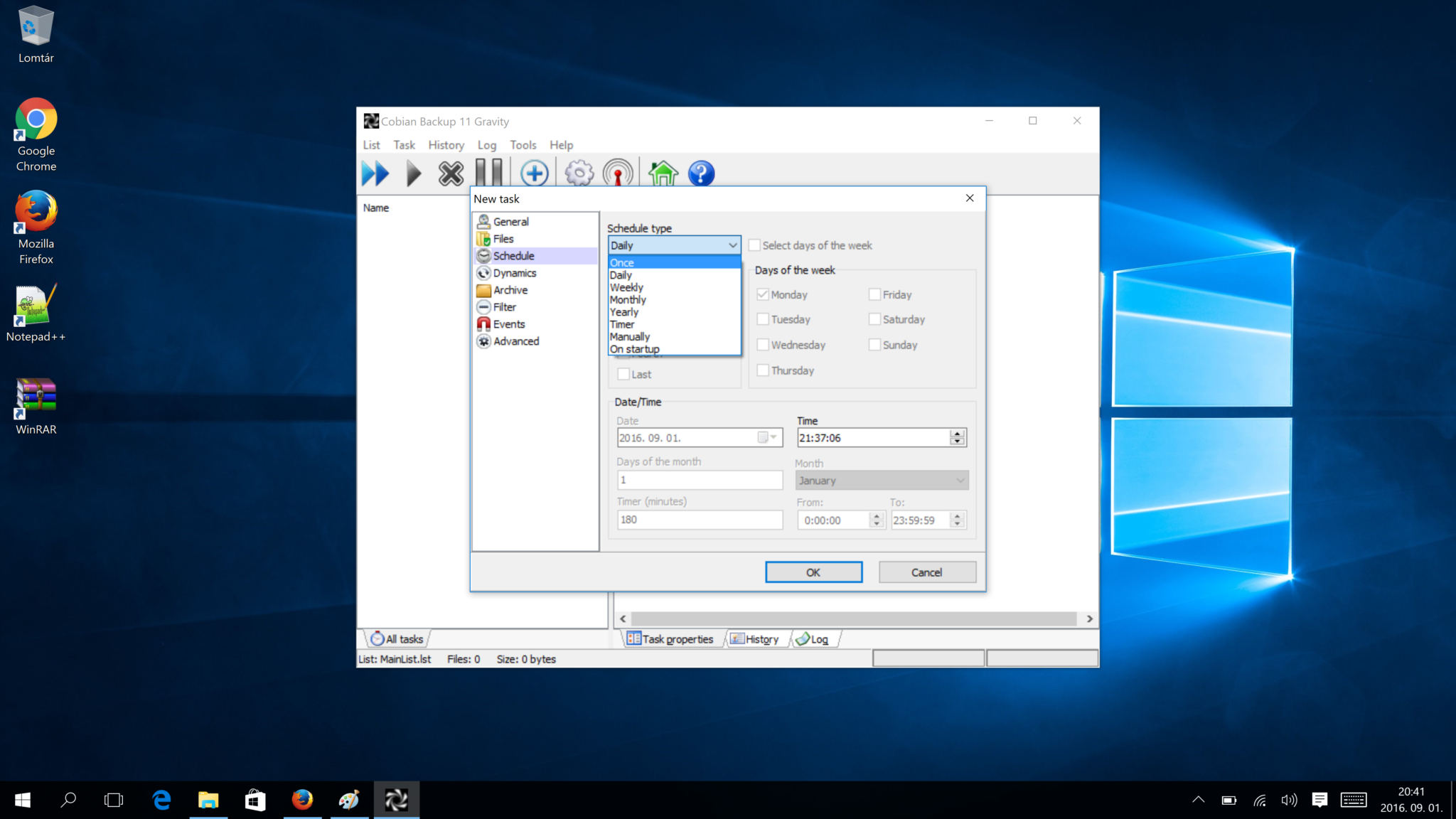Open the History menu
This screenshot has width=1456, height=819.
point(446,145)
